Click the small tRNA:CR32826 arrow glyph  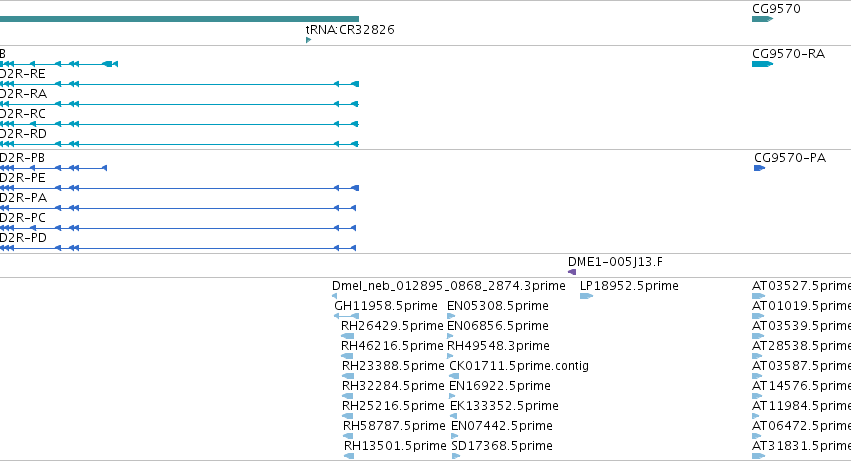pos(308,40)
